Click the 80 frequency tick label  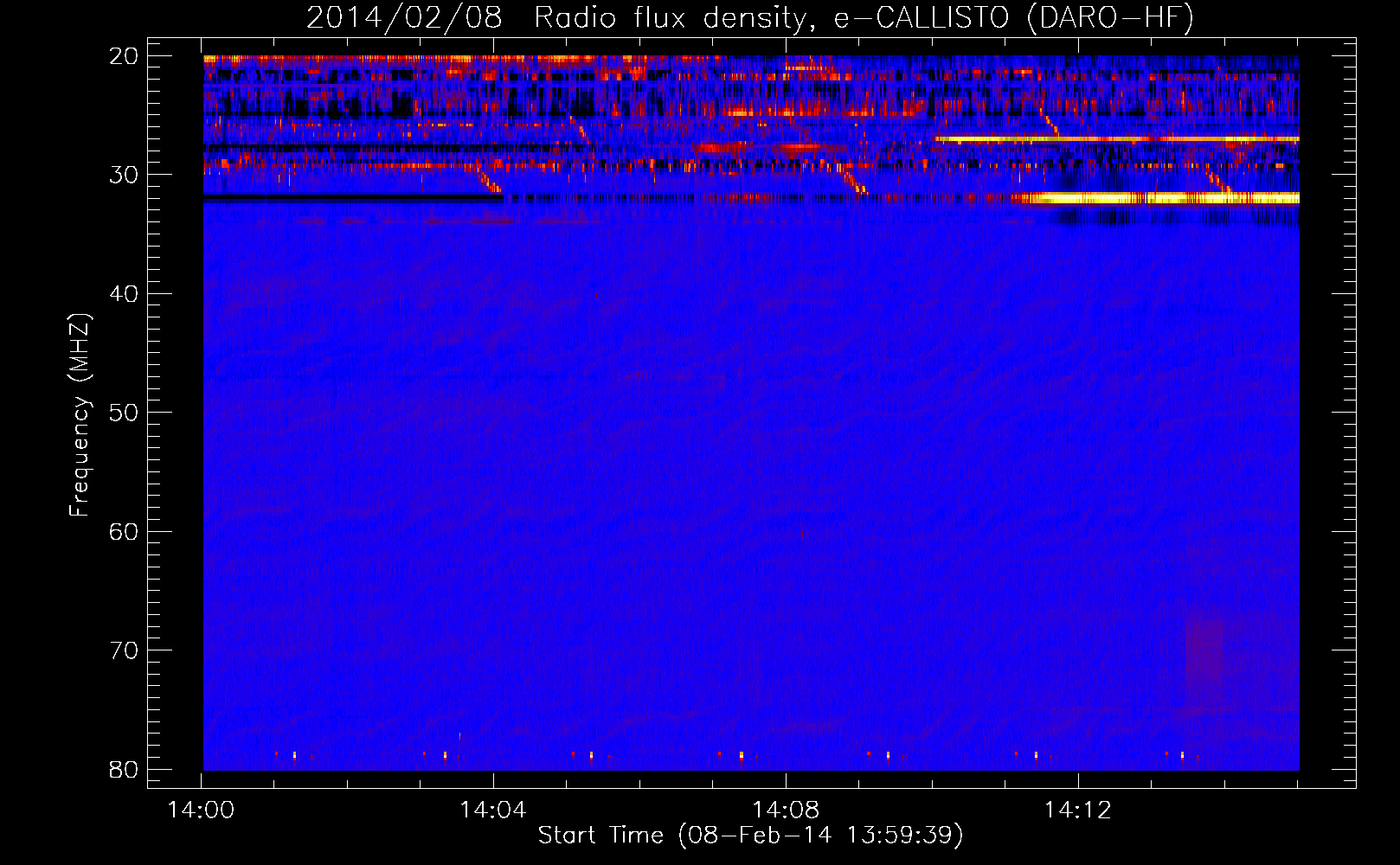click(125, 770)
